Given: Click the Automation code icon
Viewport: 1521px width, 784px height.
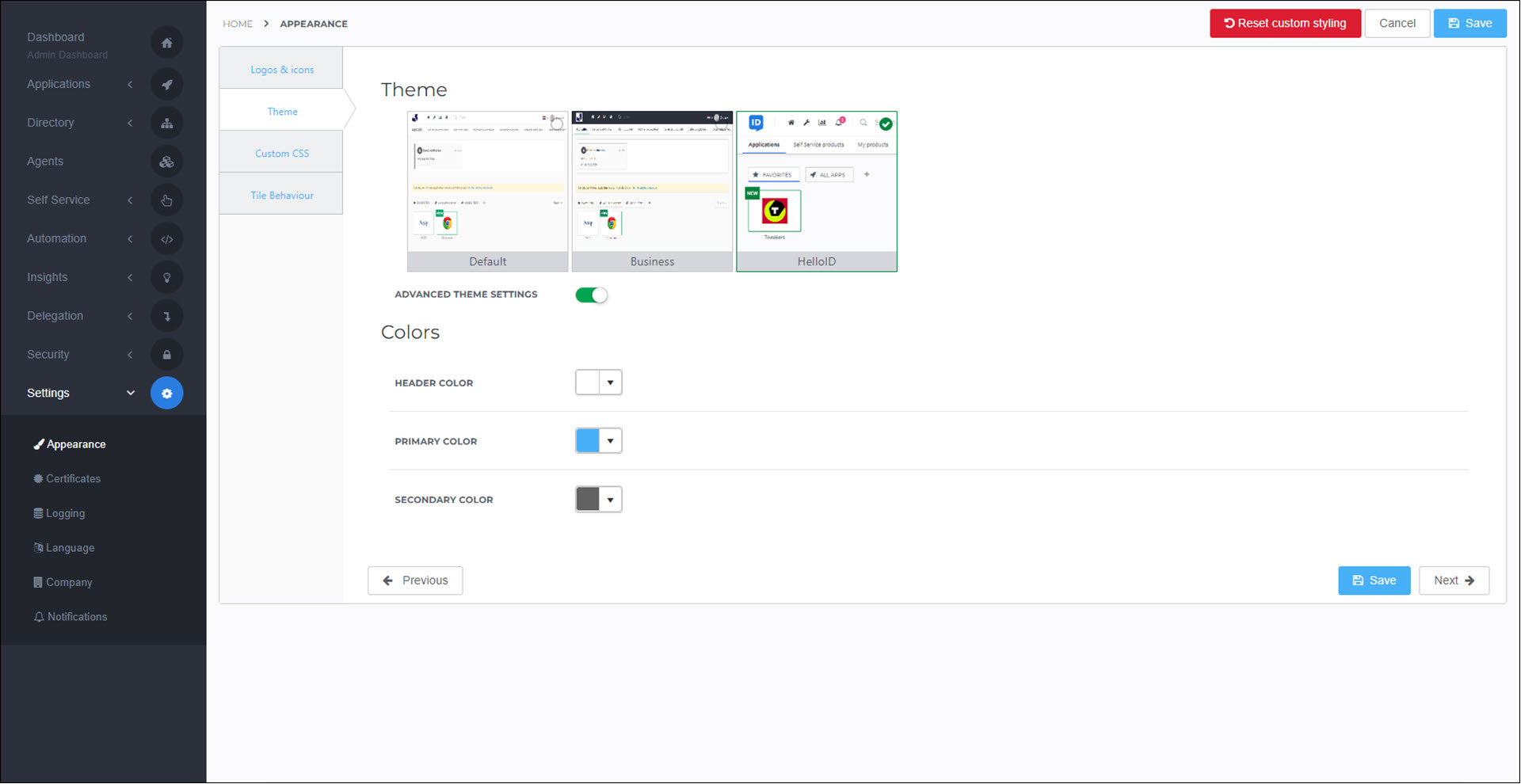Looking at the screenshot, I should [166, 238].
